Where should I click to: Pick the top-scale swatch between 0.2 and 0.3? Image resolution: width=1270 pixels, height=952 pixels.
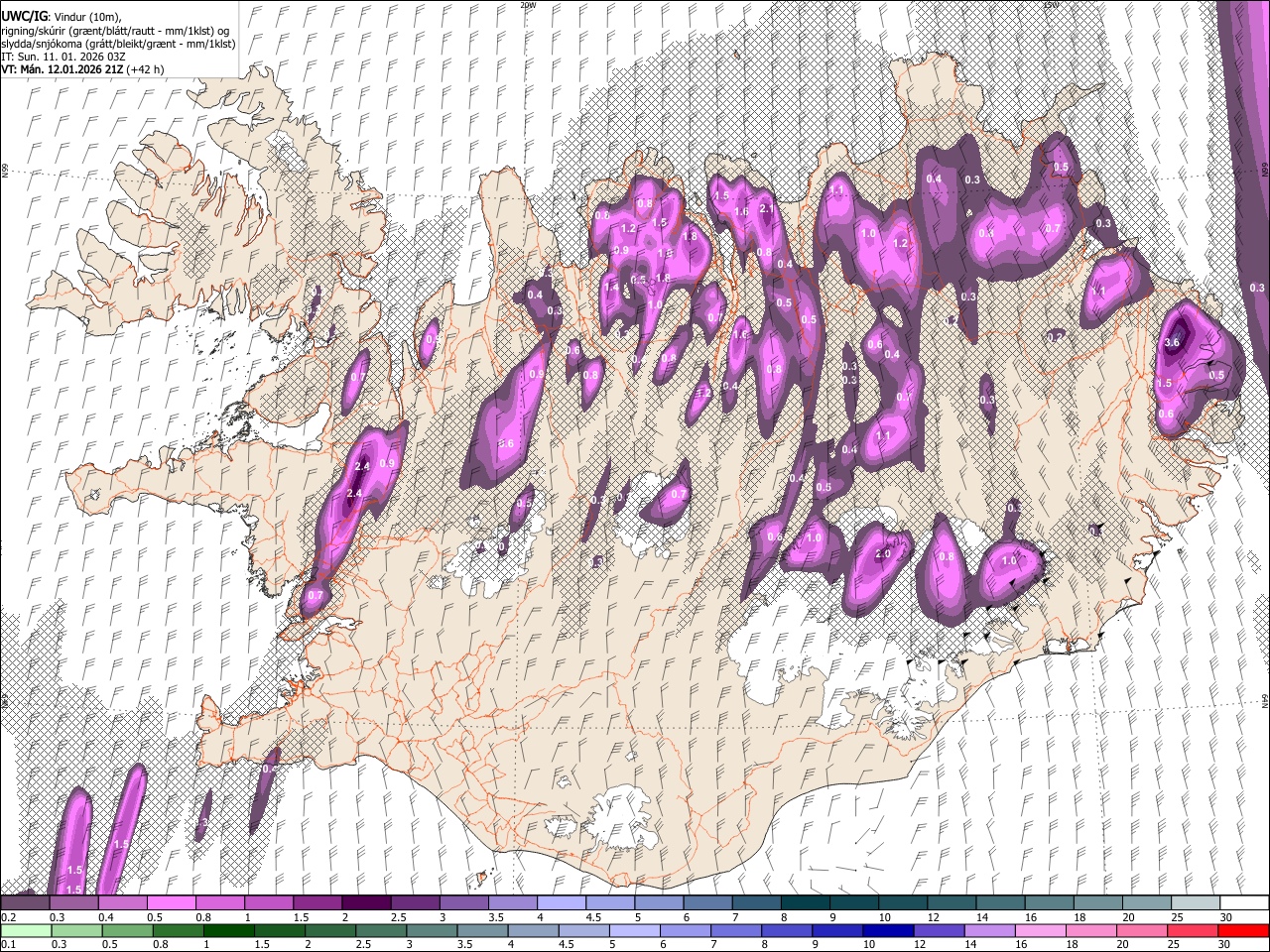point(25,903)
